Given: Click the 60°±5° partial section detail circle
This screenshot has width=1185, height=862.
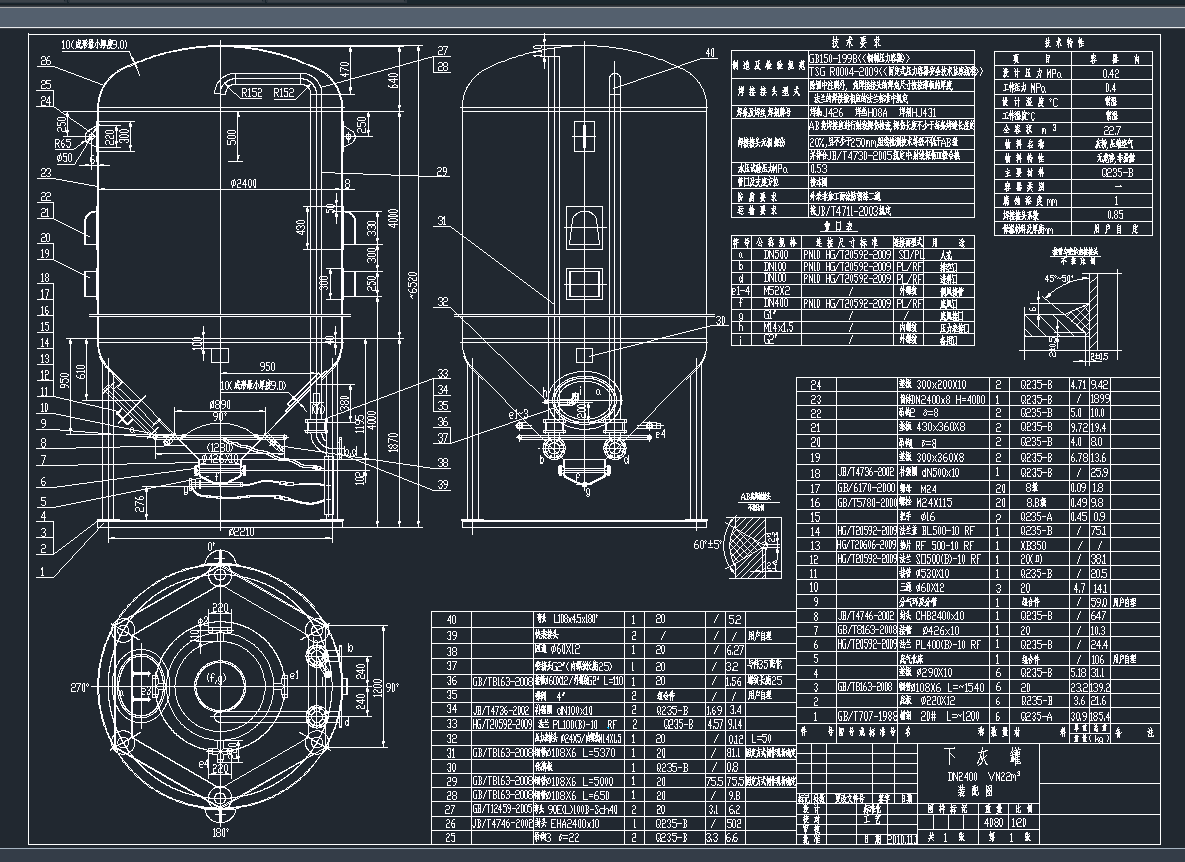Looking at the screenshot, I should coord(750,545).
